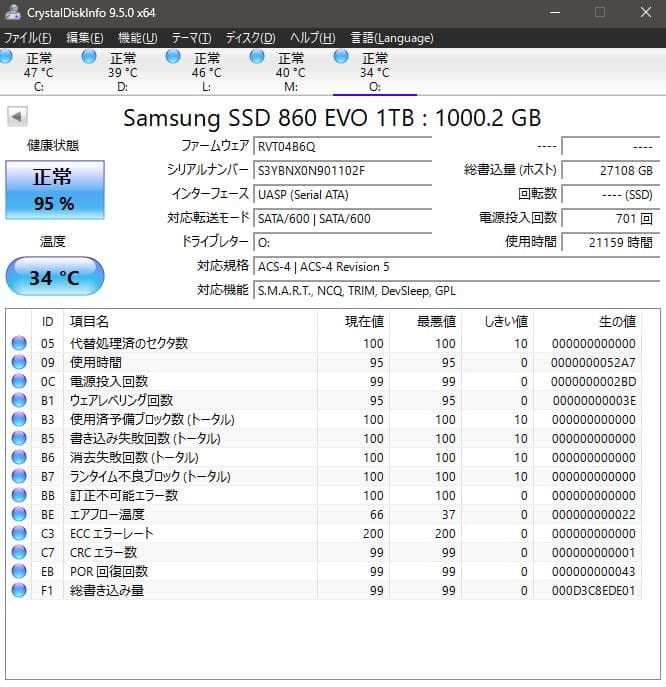Click status icon for ID B6 row
Screen dimensions: 666x687
click(x=19, y=457)
